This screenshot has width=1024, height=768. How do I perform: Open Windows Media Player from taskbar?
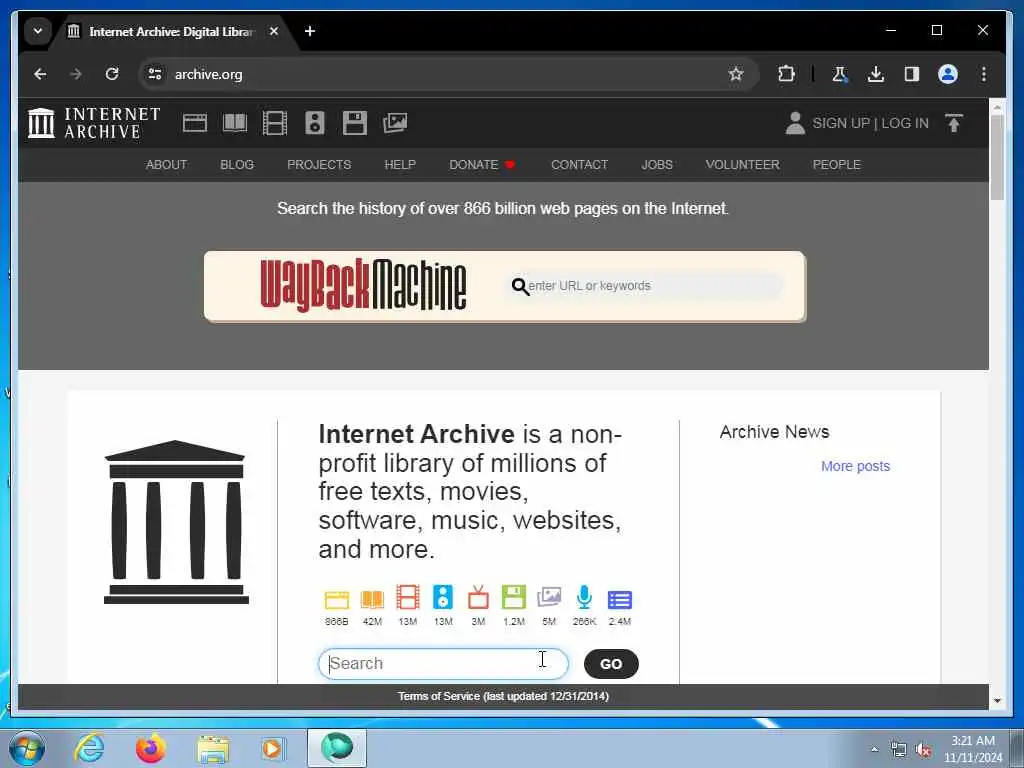(x=272, y=749)
